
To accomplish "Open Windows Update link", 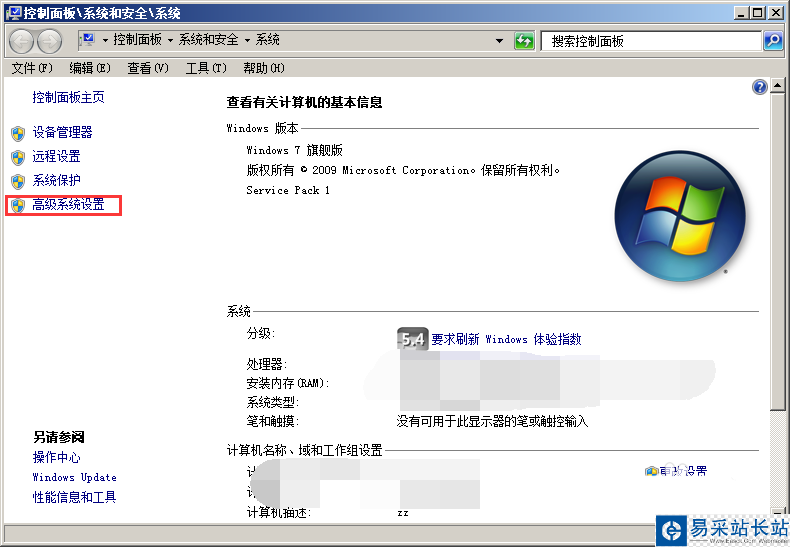I will click(x=75, y=477).
